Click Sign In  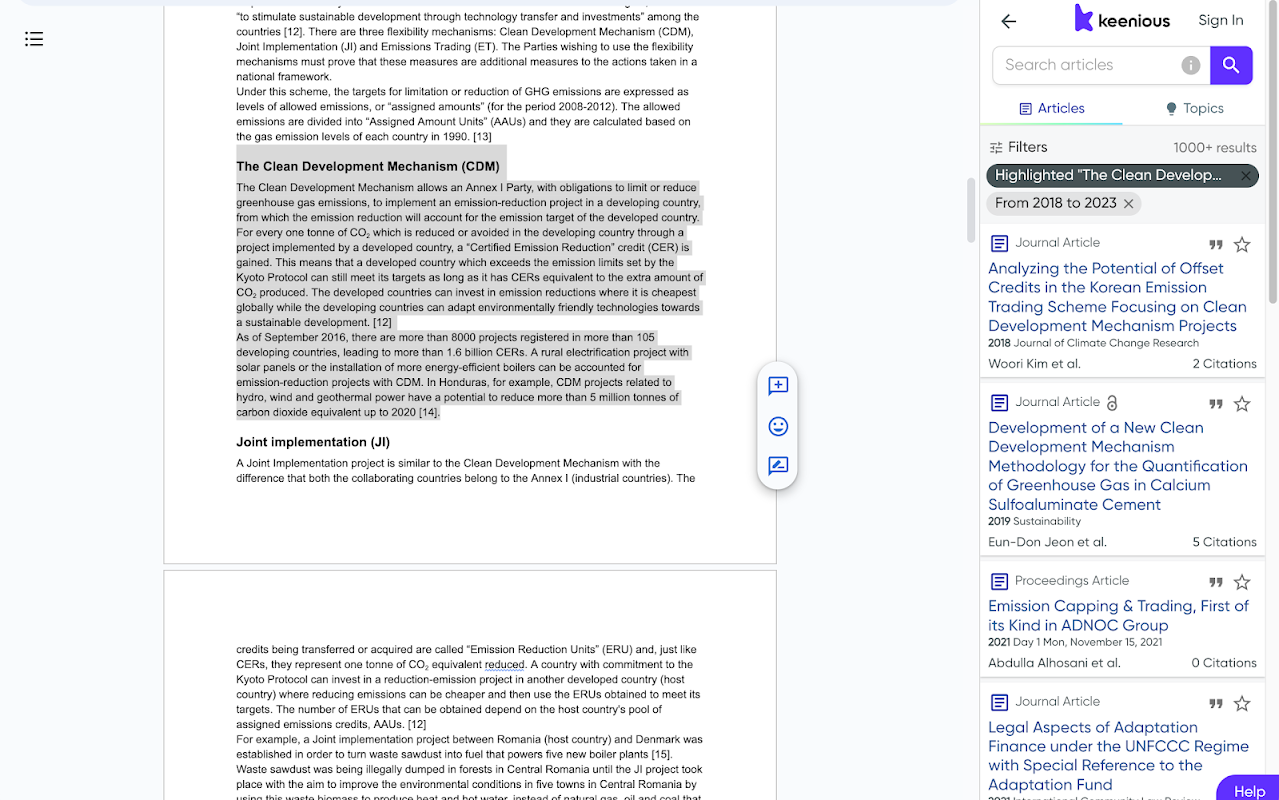point(1221,20)
